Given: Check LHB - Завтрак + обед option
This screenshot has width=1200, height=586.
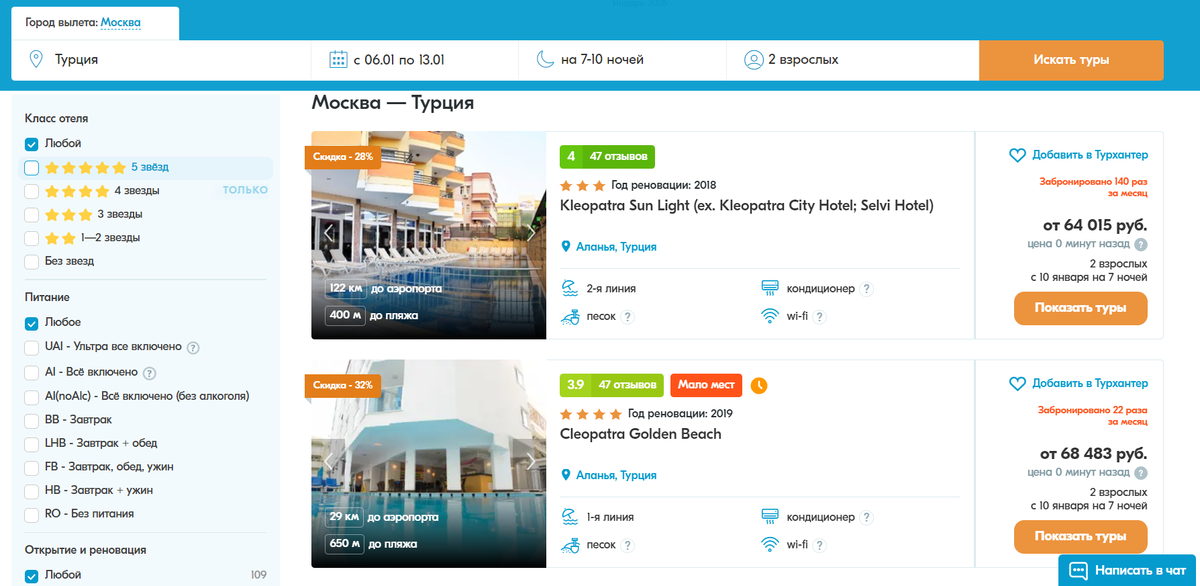Looking at the screenshot, I should [32, 443].
